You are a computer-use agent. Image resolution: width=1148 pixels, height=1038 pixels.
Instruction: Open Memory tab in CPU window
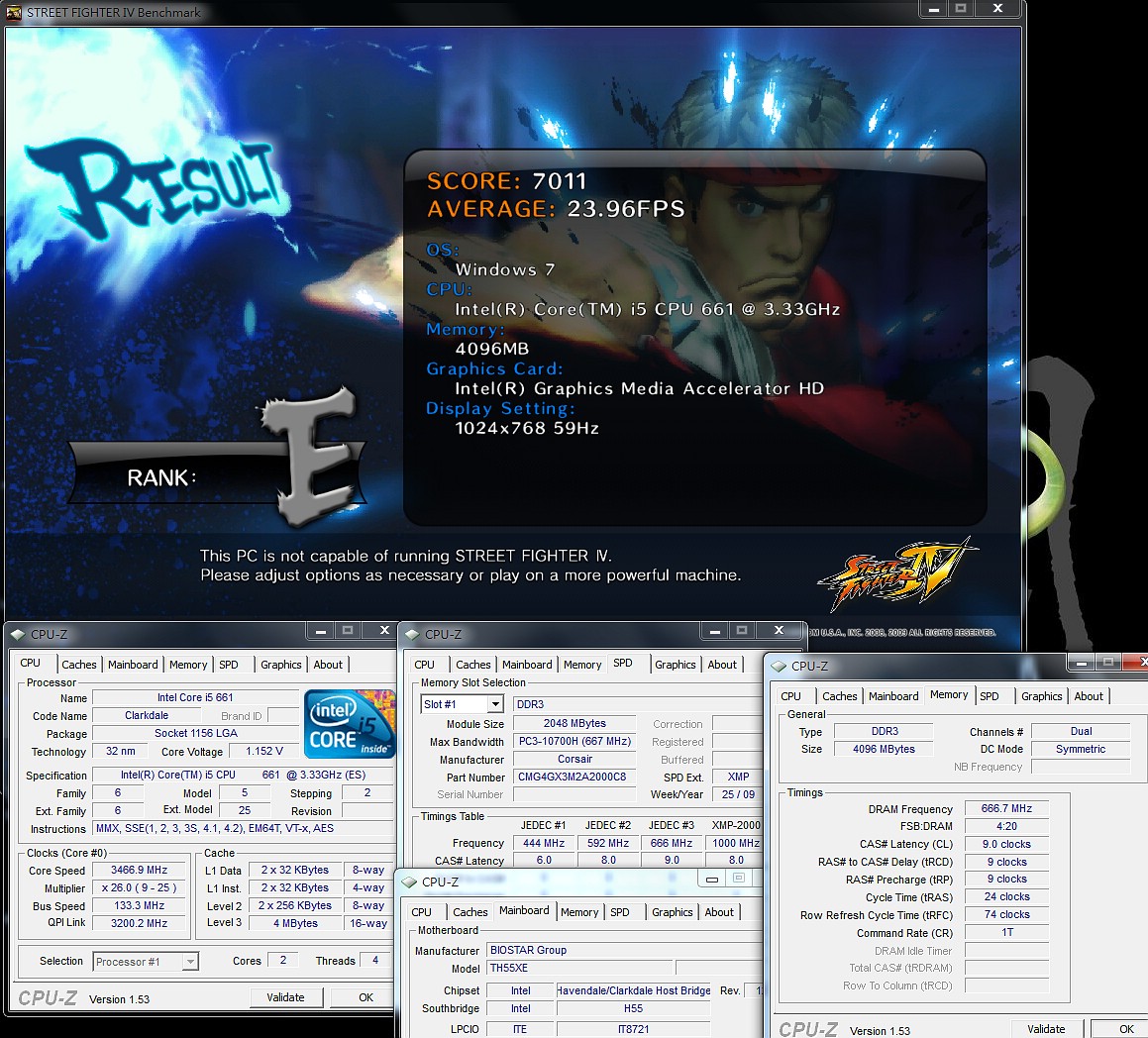point(188,665)
